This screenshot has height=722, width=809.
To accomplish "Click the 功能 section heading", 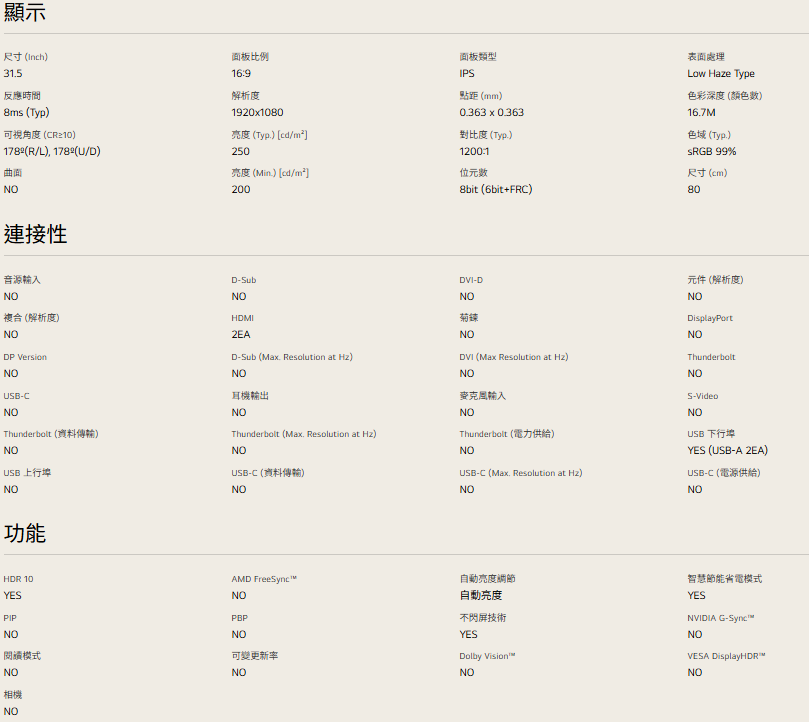I will click(x=25, y=533).
